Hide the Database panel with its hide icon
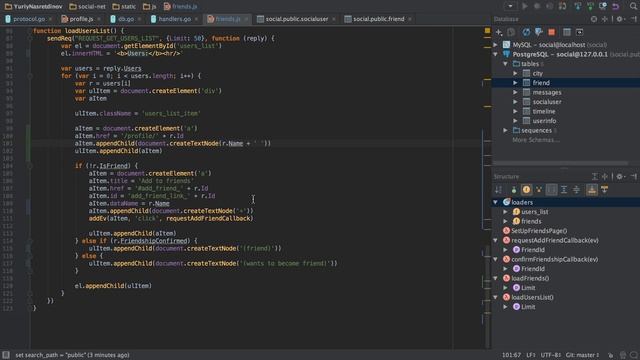 [634, 19]
